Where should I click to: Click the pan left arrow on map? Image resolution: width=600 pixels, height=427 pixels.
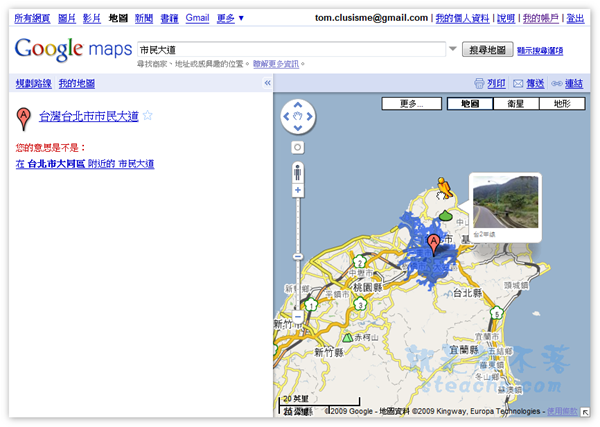click(x=287, y=118)
